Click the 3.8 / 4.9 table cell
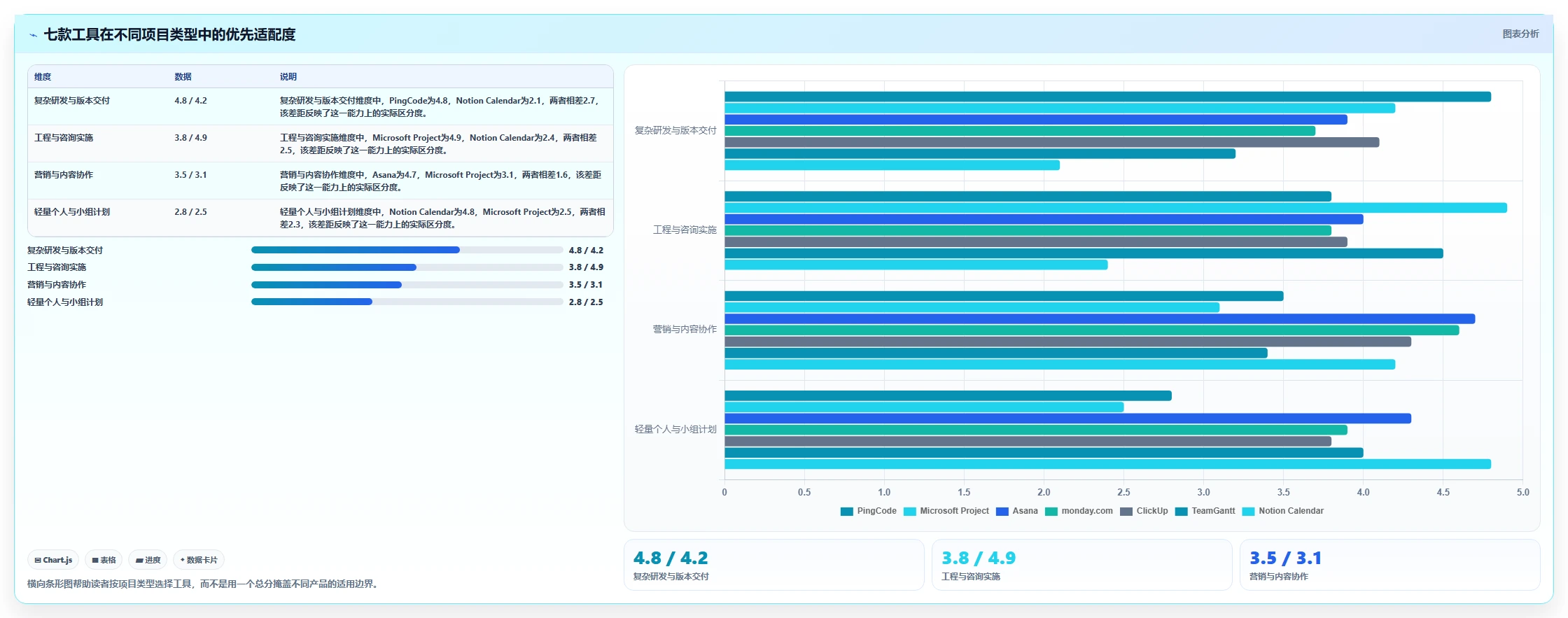 [190, 138]
